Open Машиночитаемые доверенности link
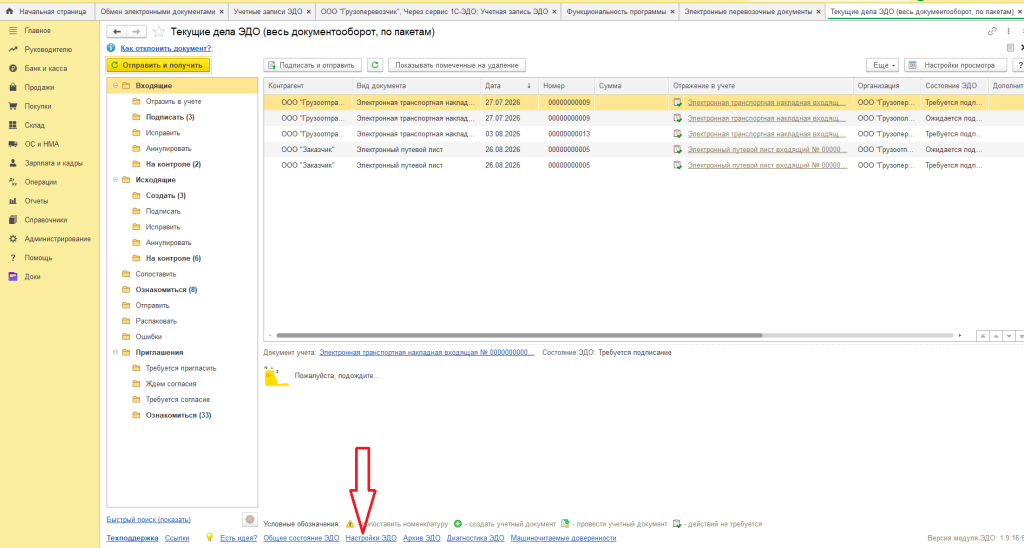The image size is (1024, 548). click(x=563, y=538)
